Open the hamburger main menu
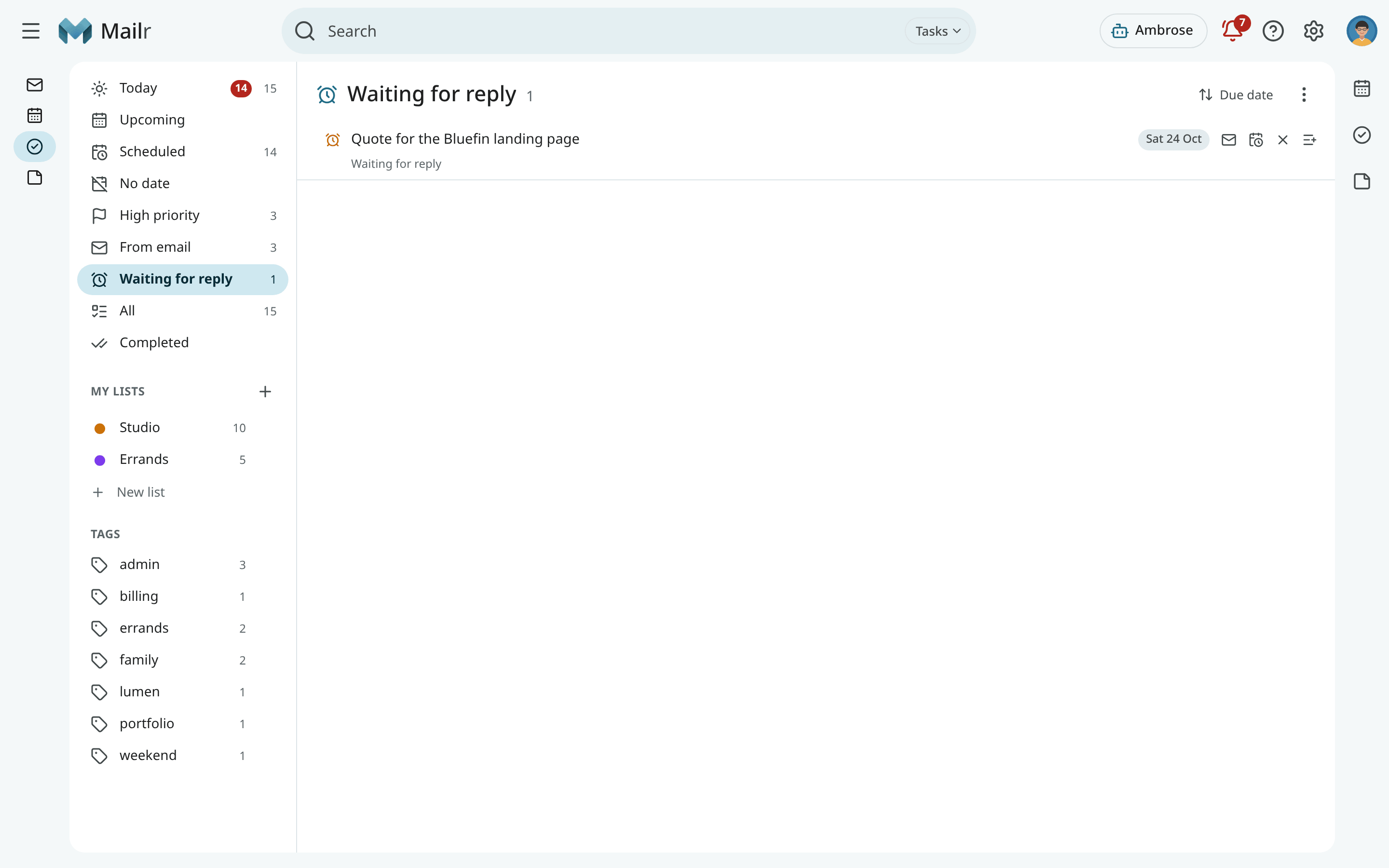The width and height of the screenshot is (1389, 868). click(31, 31)
